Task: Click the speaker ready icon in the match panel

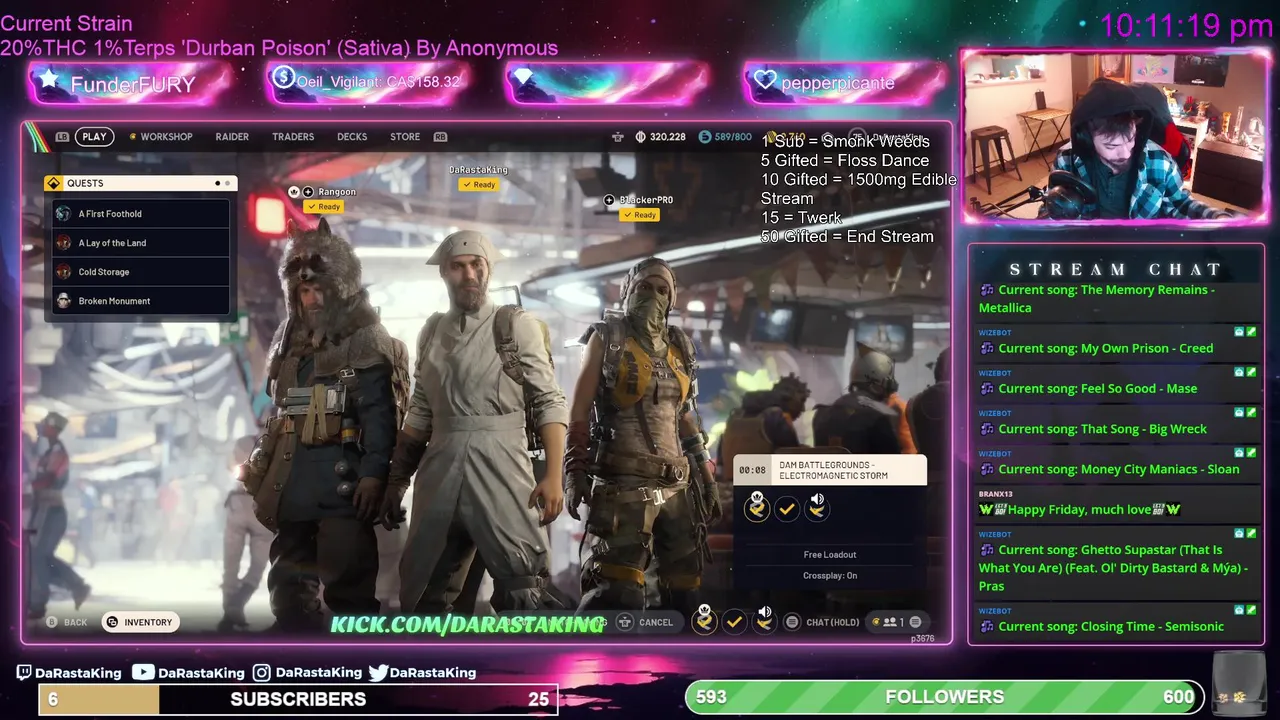Action: pyautogui.click(x=817, y=506)
